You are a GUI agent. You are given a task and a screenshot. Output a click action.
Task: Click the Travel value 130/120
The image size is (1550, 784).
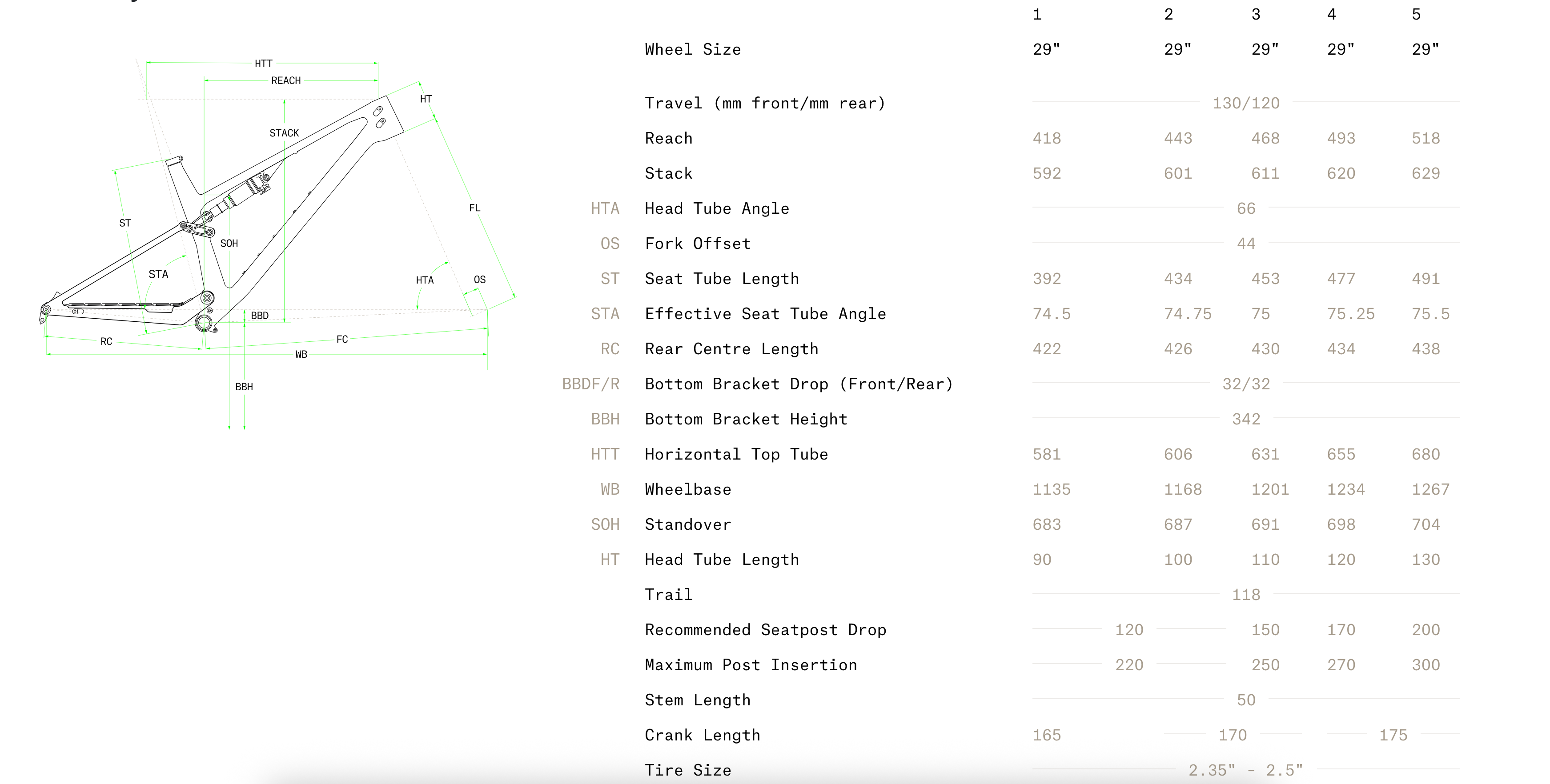[x=1245, y=104]
